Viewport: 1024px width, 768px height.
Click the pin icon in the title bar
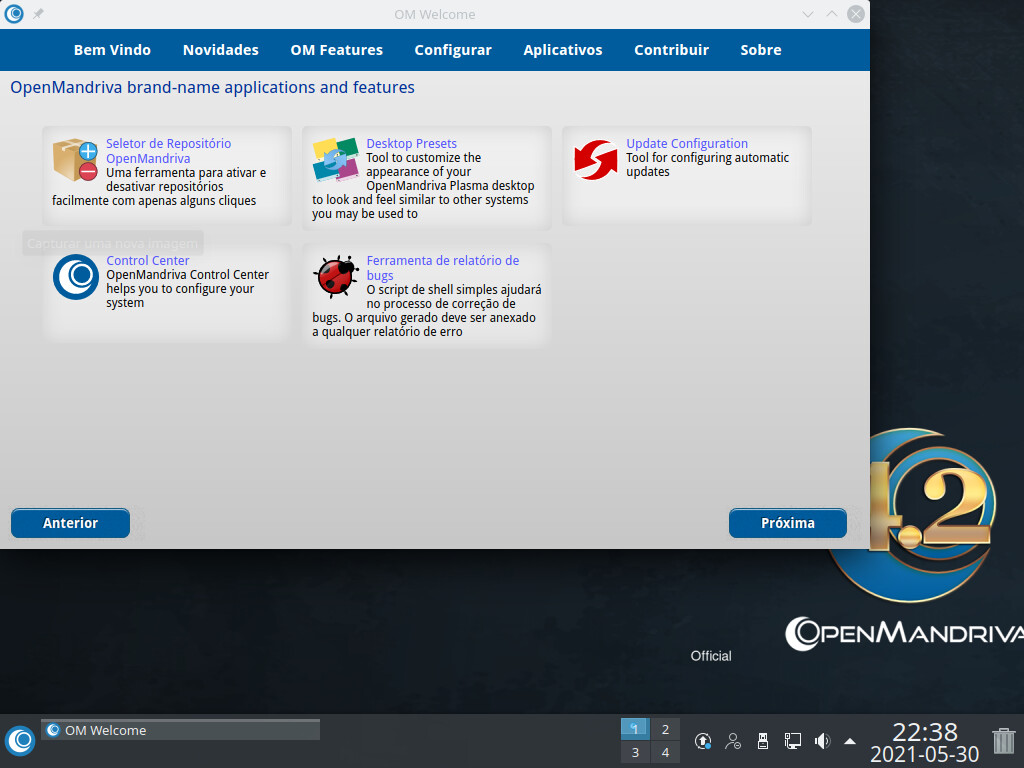[x=39, y=14]
